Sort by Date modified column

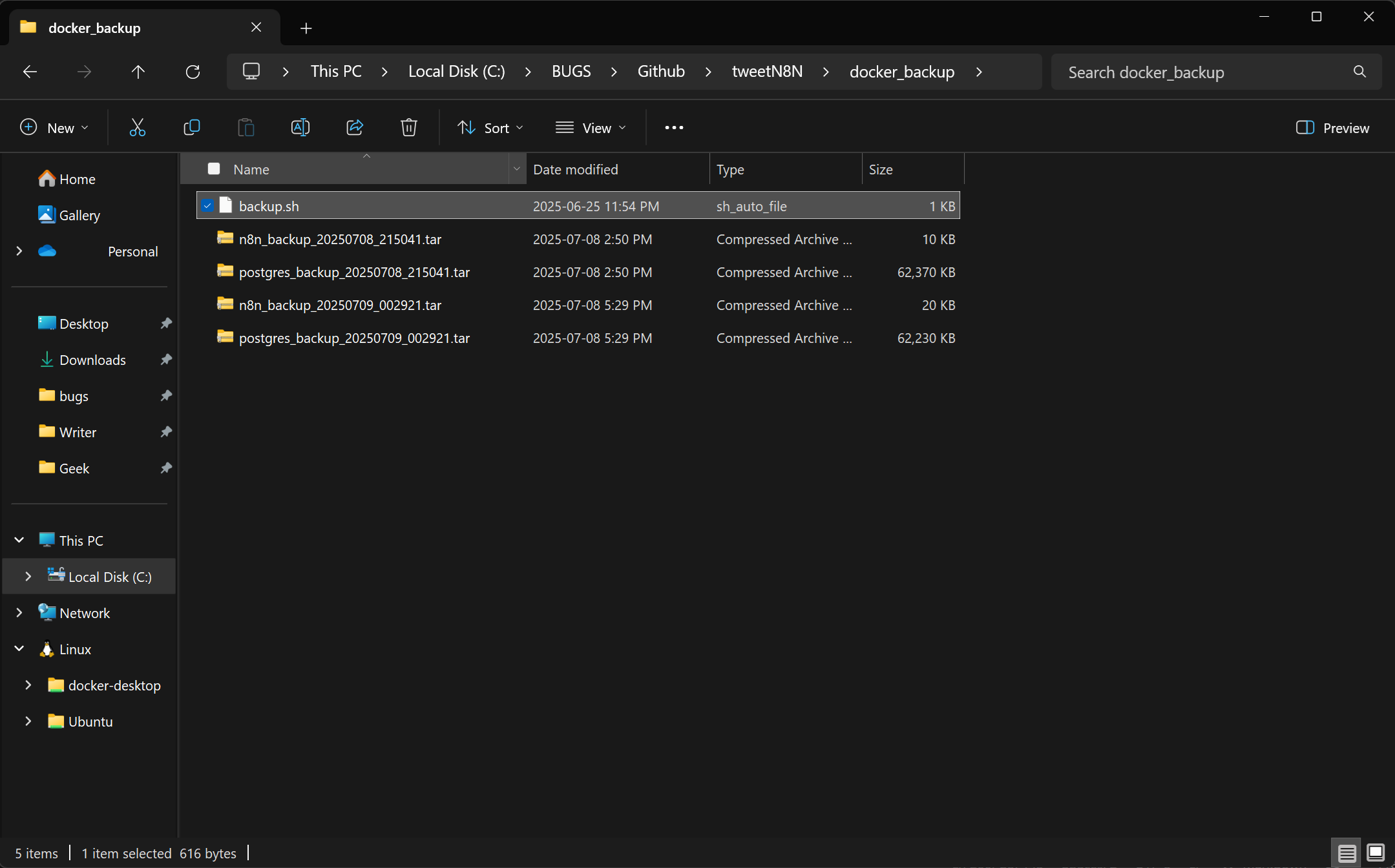[618, 169]
